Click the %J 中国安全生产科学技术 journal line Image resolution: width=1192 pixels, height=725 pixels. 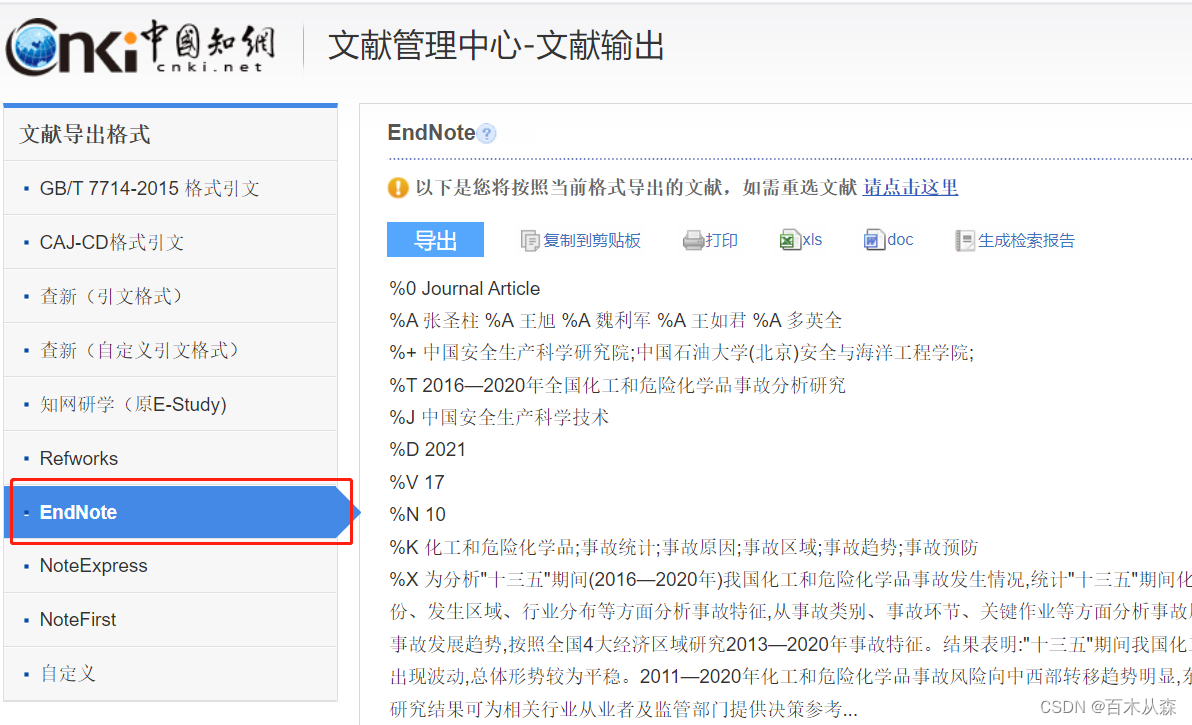pyautogui.click(x=499, y=417)
